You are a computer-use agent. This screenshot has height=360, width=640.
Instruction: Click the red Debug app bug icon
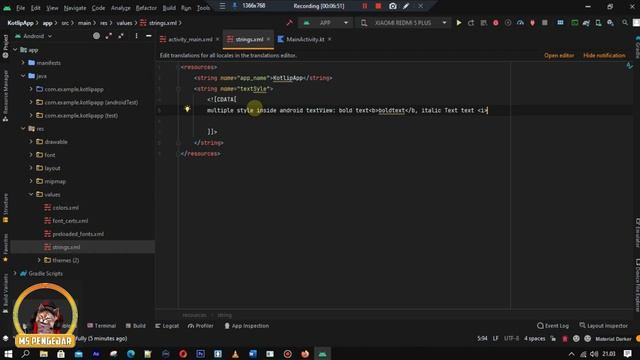(496, 23)
